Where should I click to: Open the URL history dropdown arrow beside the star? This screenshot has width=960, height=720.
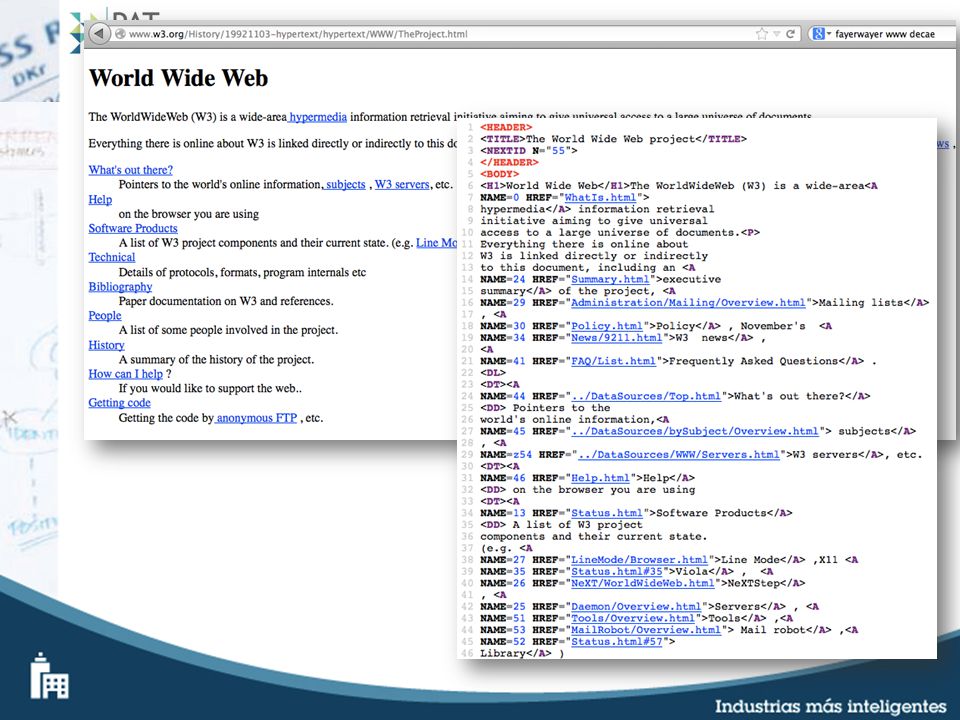point(776,34)
